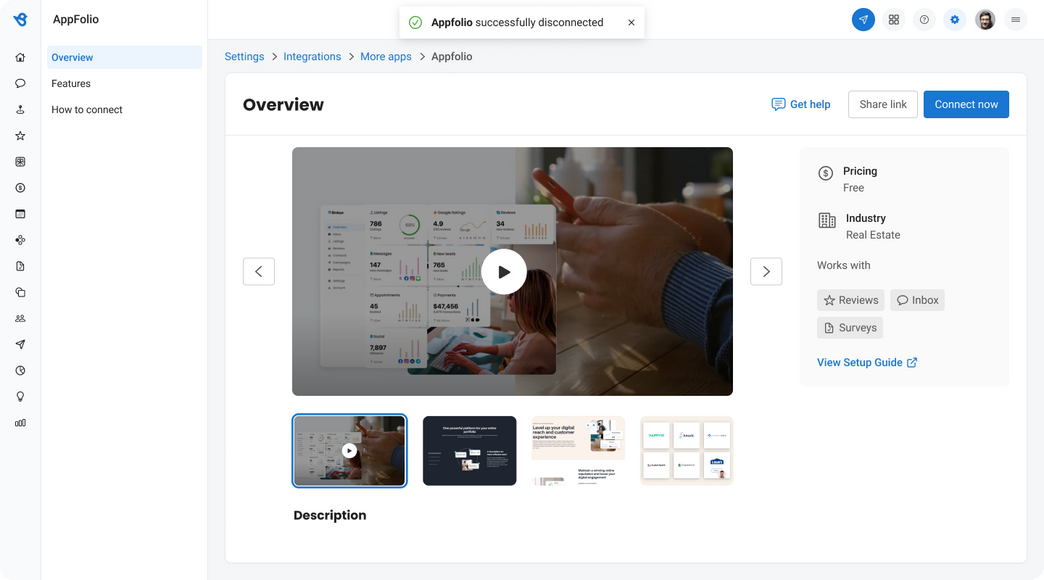Open the hamburger menu in header
The image size is (1044, 580).
(1015, 19)
